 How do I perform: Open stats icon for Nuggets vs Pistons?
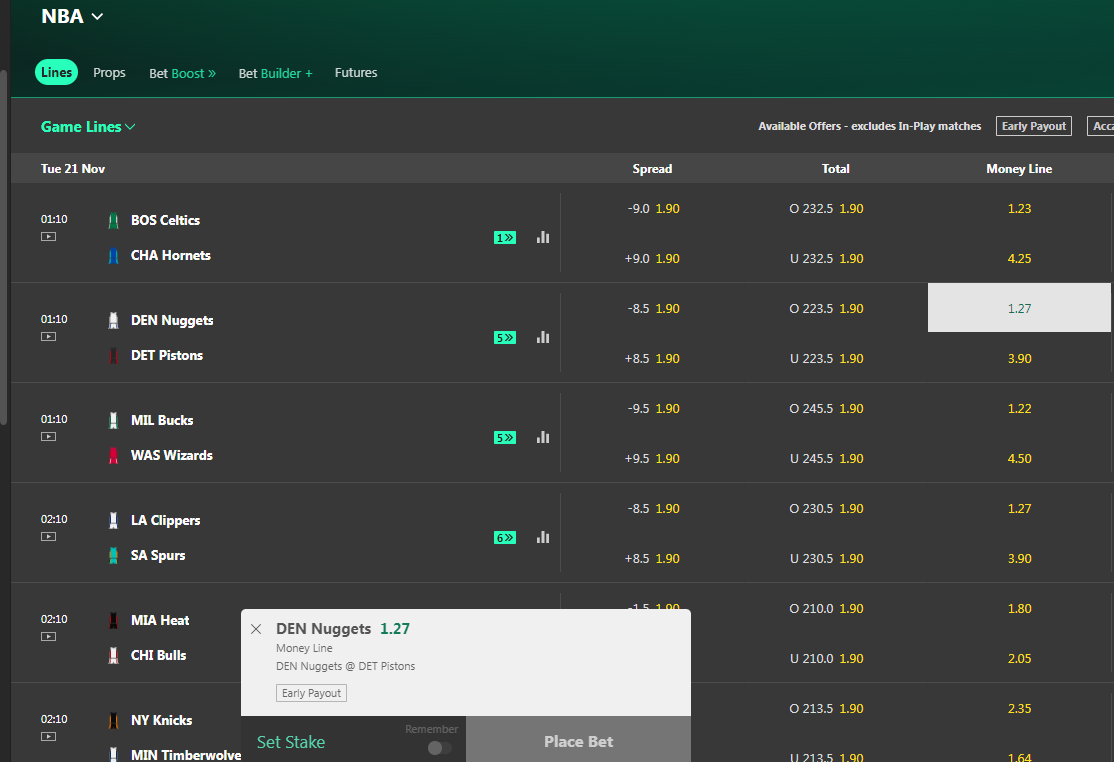point(543,337)
